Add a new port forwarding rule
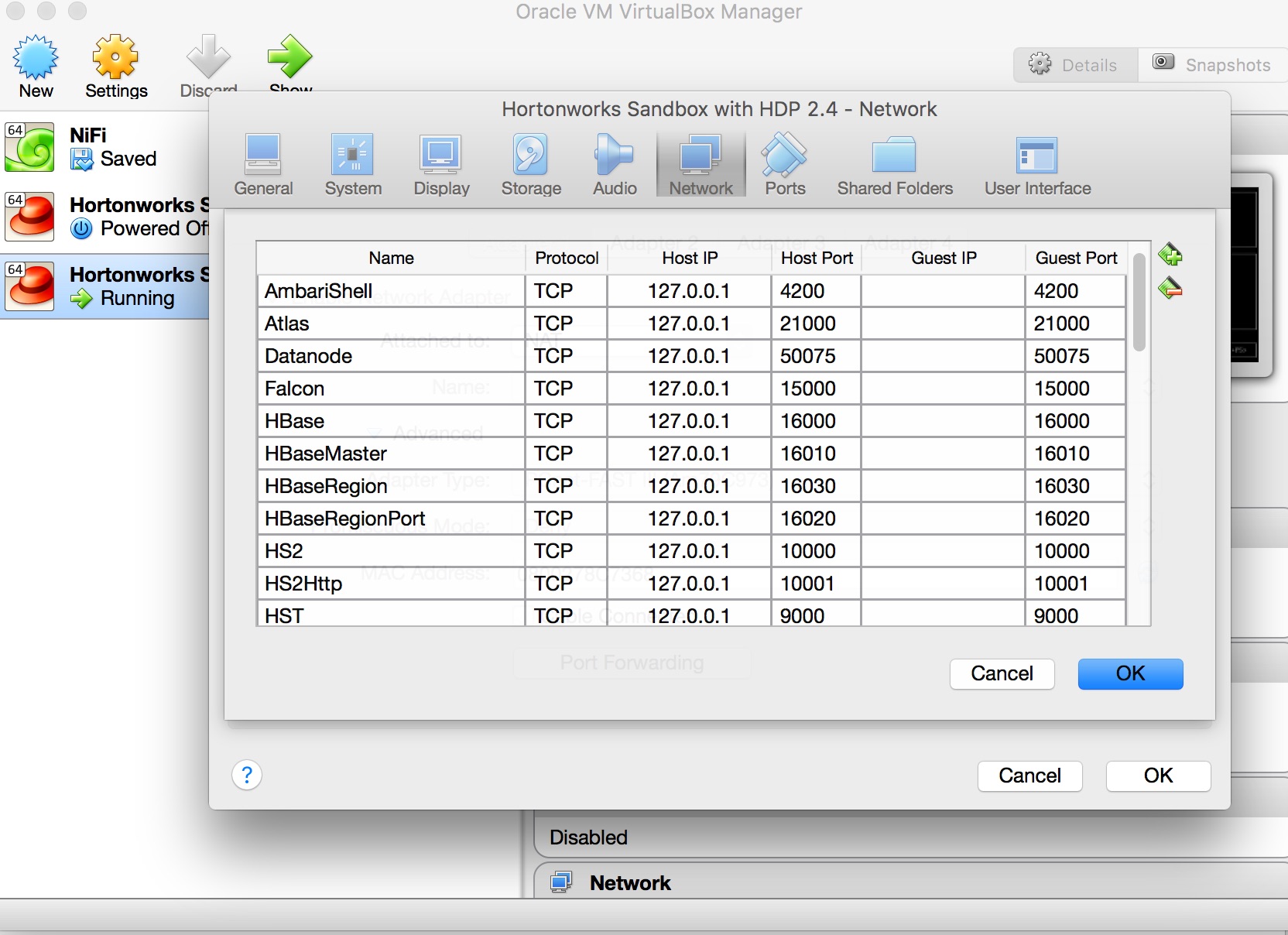Screen dimensions: 1288x935 coord(1171,255)
